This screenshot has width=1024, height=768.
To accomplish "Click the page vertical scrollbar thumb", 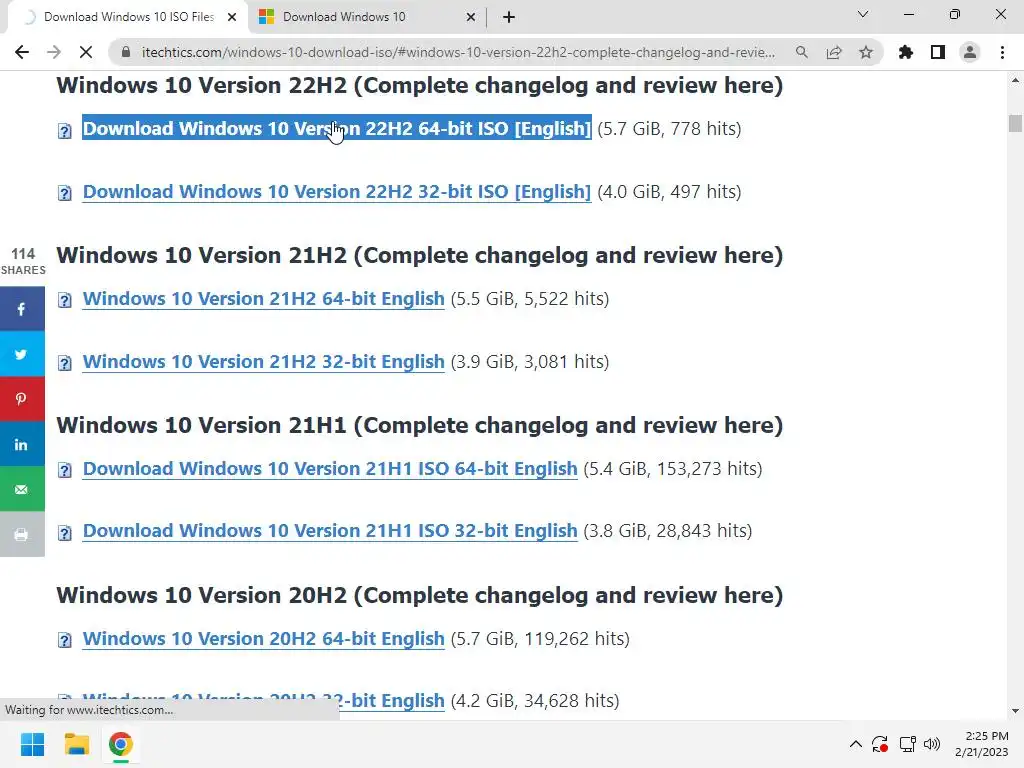I will click(1015, 123).
